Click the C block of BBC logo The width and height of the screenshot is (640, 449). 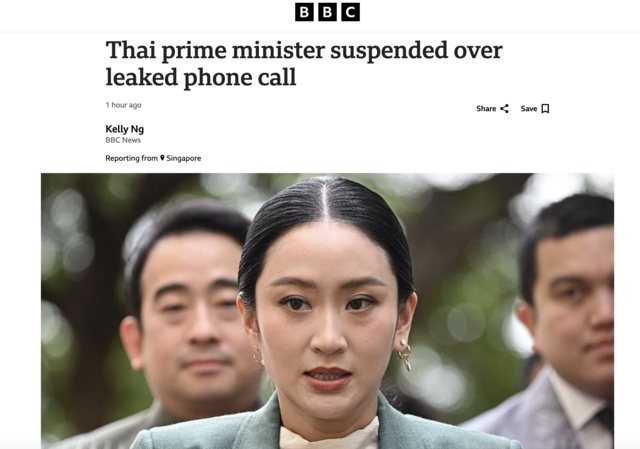pyautogui.click(x=351, y=12)
